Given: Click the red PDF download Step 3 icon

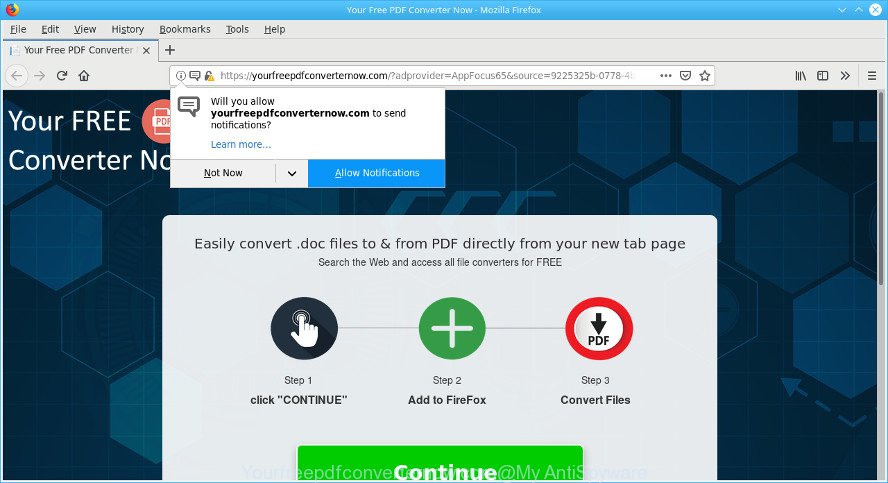Looking at the screenshot, I should [599, 328].
